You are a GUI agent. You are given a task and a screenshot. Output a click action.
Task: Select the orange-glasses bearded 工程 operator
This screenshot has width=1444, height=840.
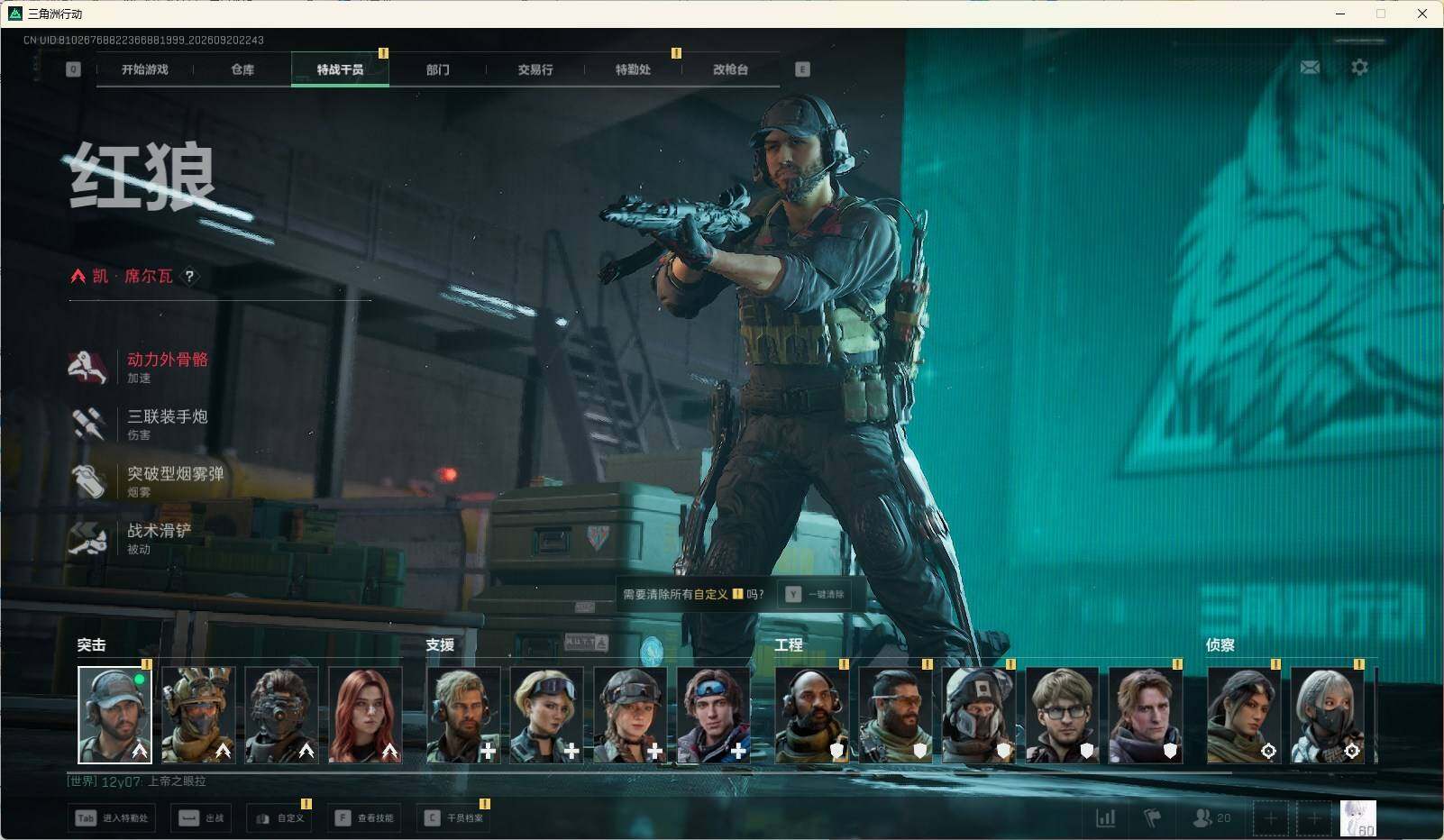click(x=895, y=715)
